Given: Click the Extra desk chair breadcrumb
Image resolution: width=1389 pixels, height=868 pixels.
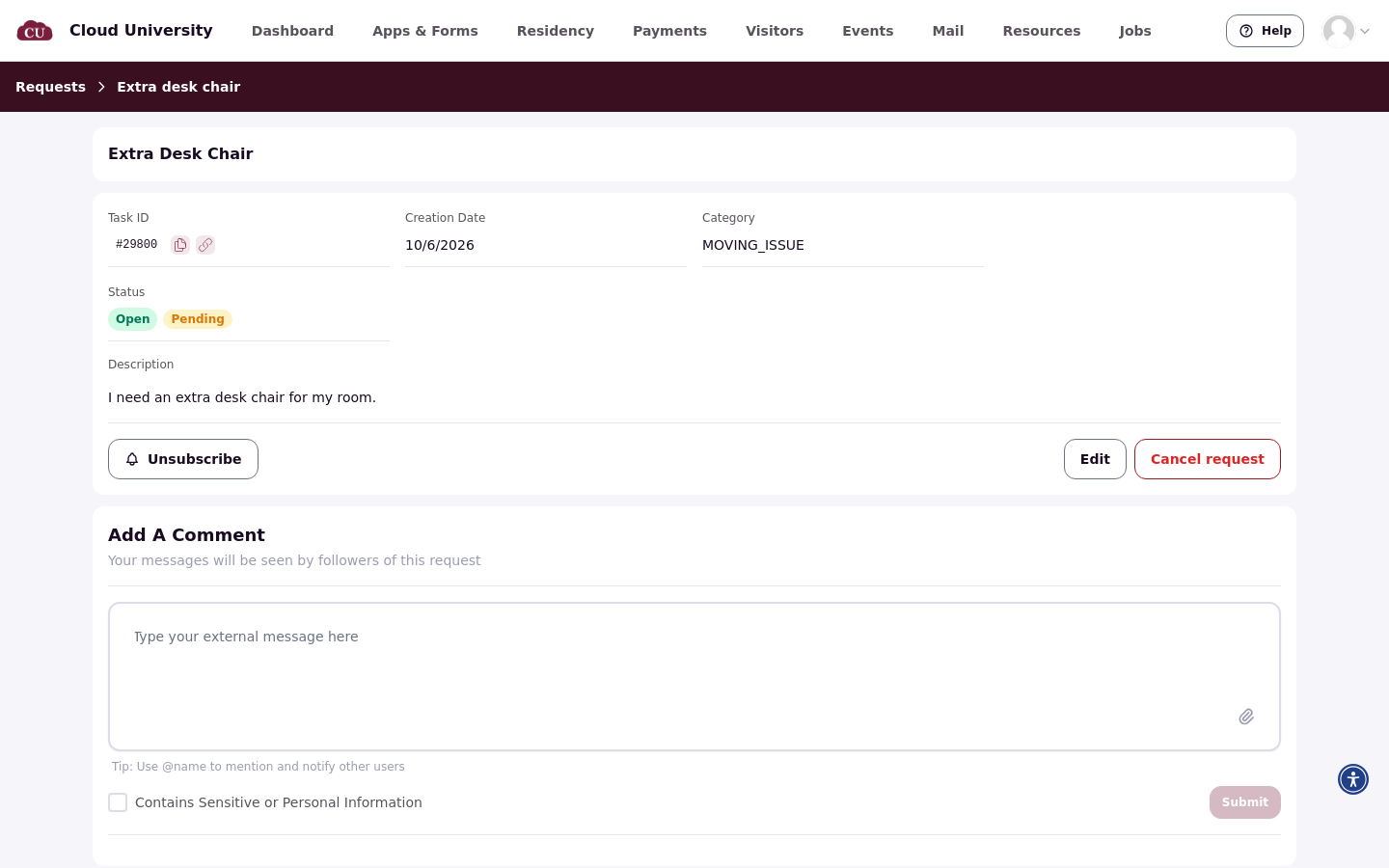Looking at the screenshot, I should pos(178,87).
